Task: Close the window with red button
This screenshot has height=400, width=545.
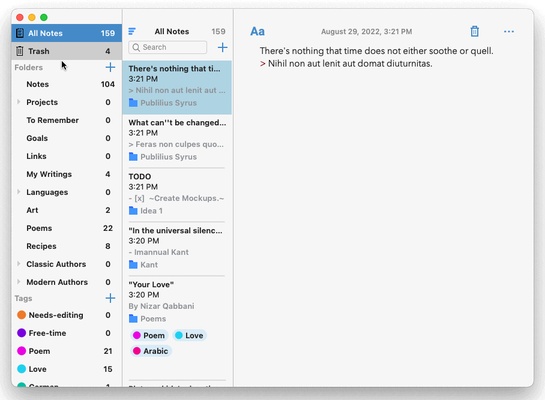Action: (x=20, y=17)
